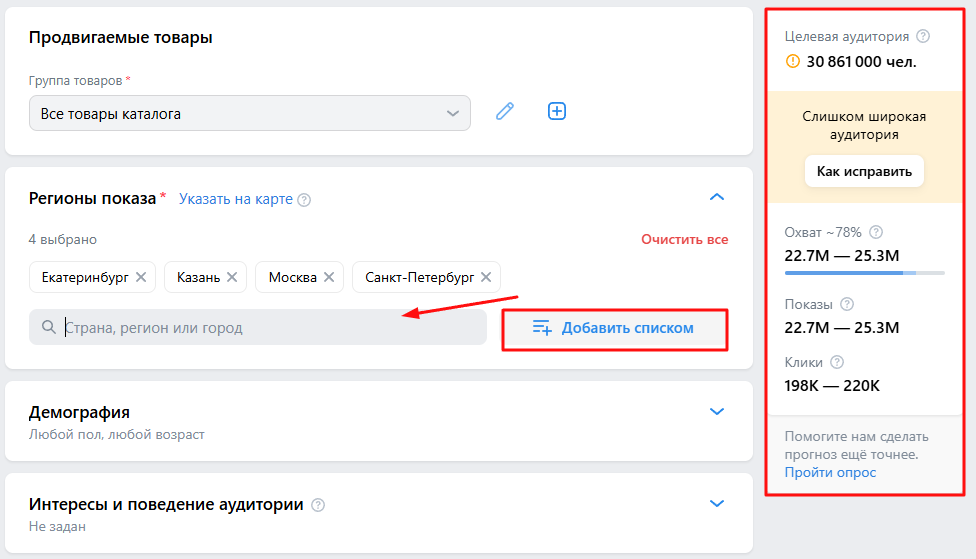Expand Демография section
The width and height of the screenshot is (976, 559).
[x=717, y=411]
